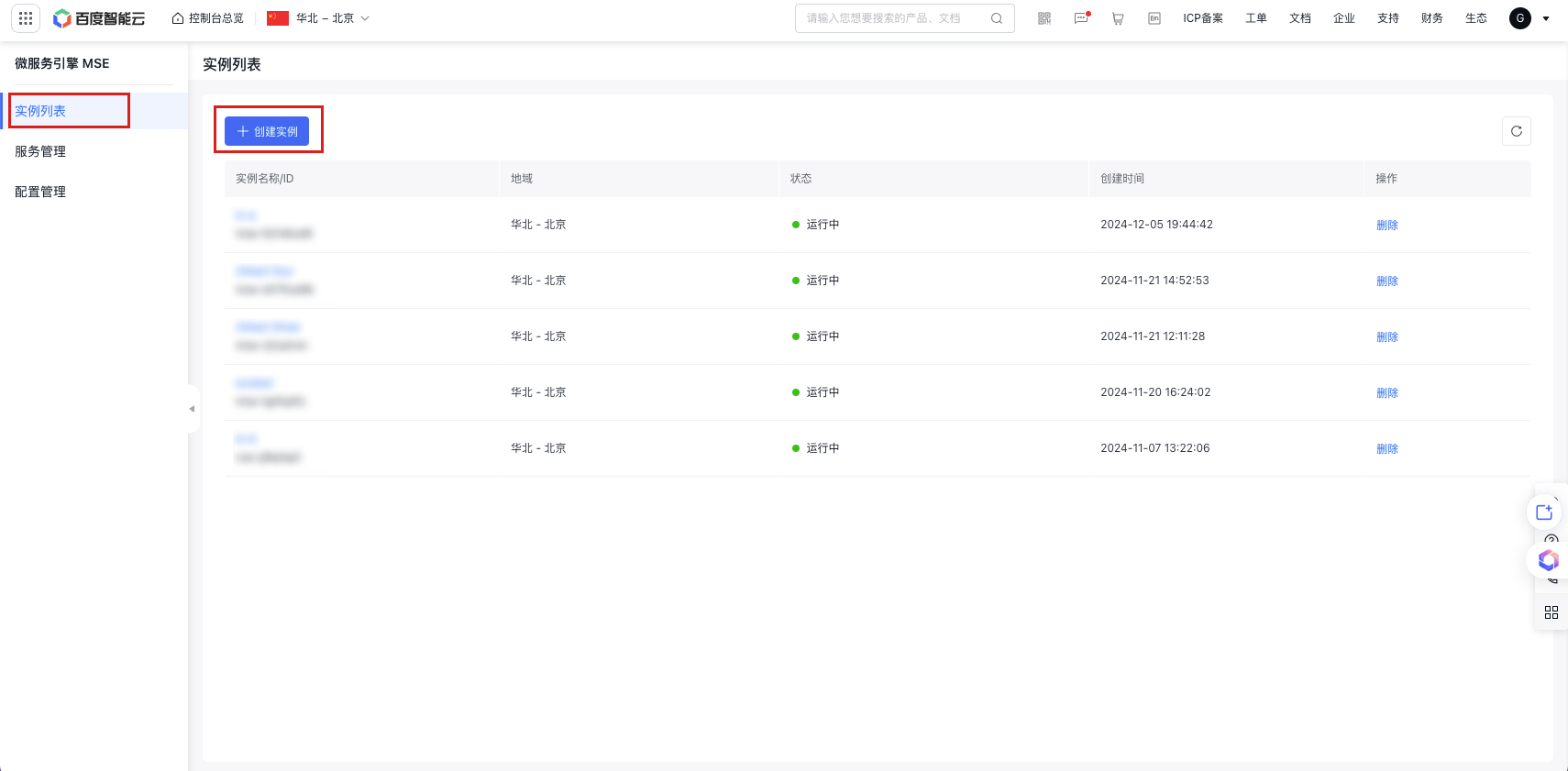
Task: Click the 创建实例 button
Action: tap(267, 131)
